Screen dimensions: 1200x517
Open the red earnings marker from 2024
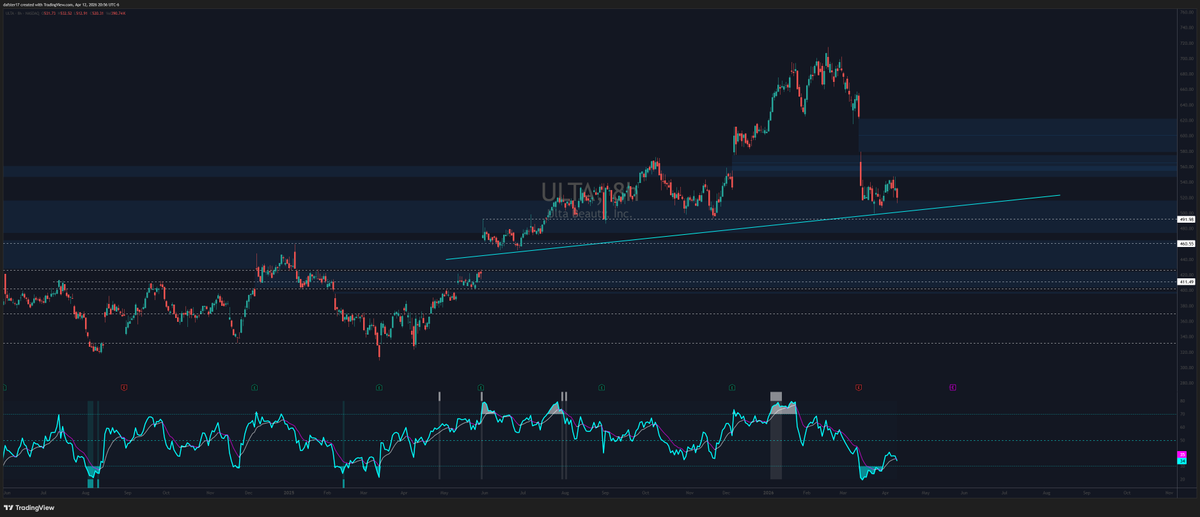[x=124, y=386]
